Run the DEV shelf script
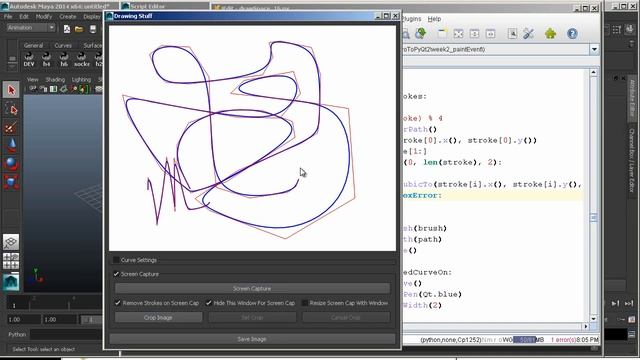The width and height of the screenshot is (640, 360). pos(29,60)
